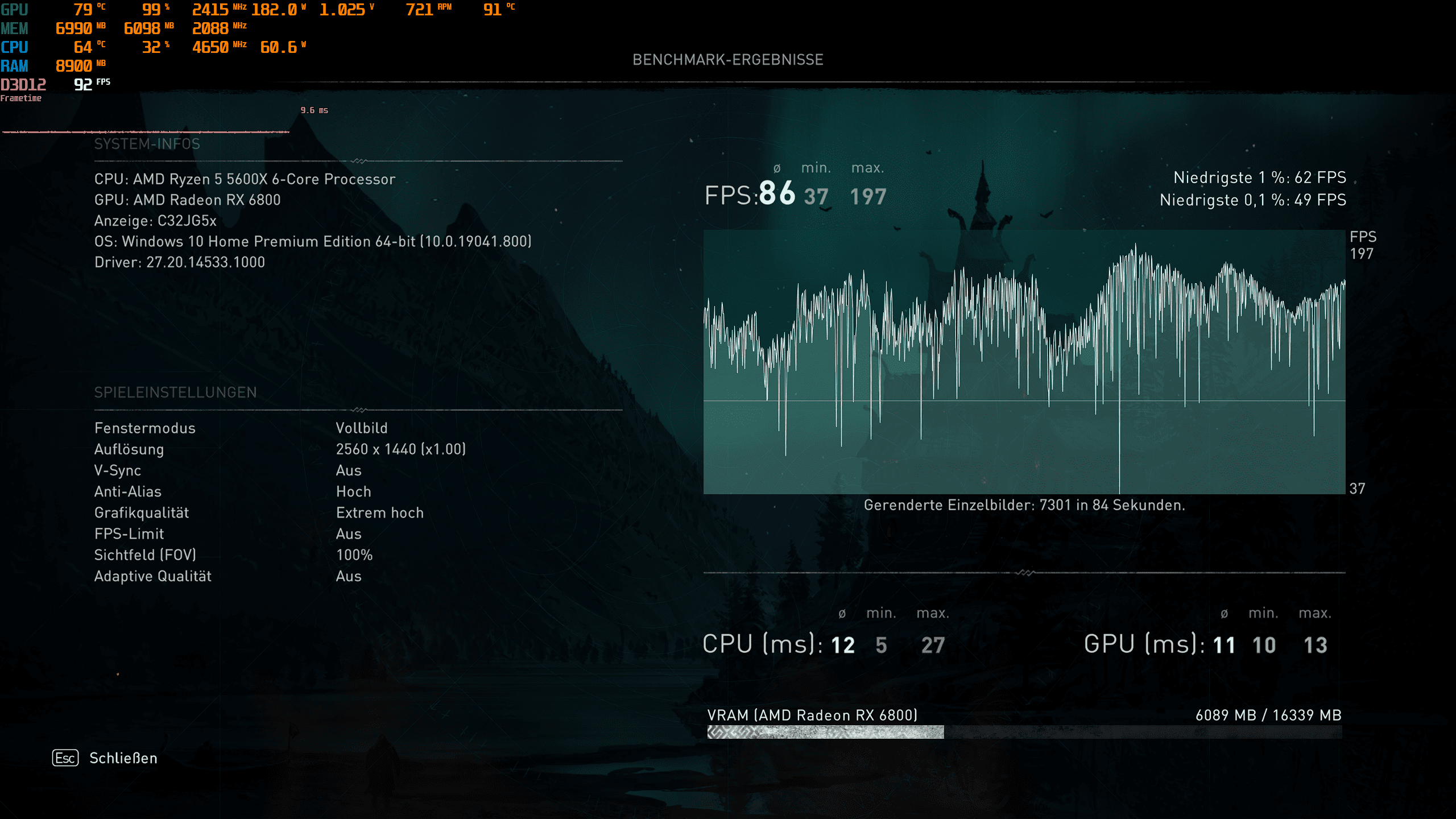Click the Schließen label to close results
This screenshot has width=1456, height=819.
[x=123, y=758]
